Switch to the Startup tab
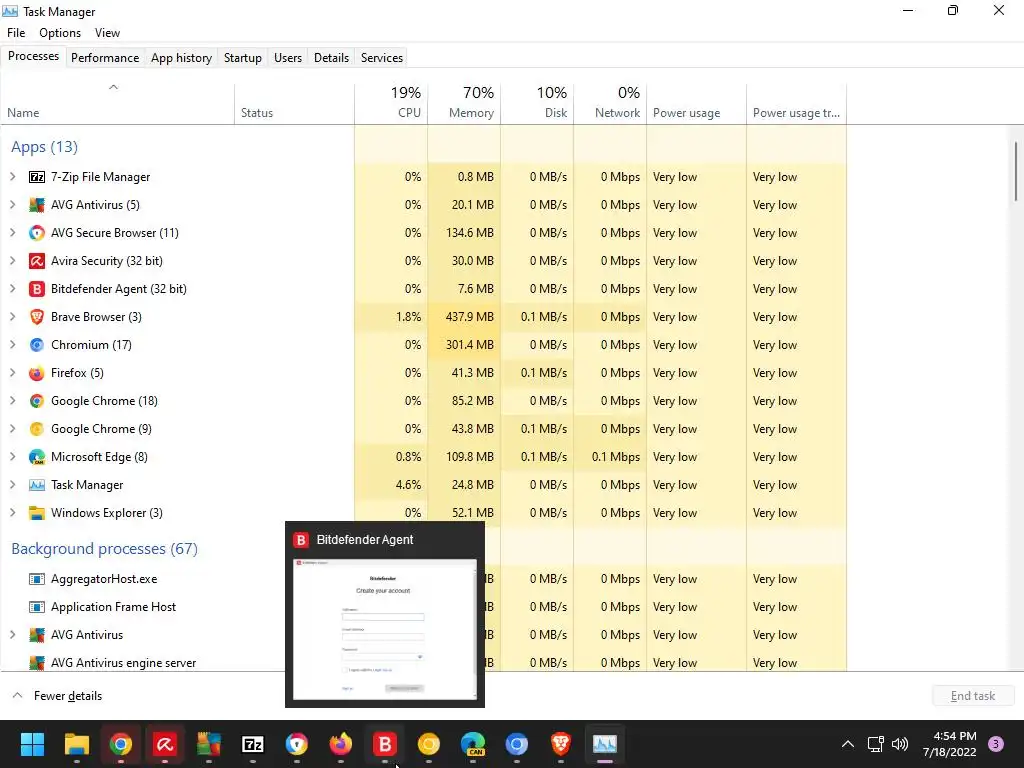The image size is (1024, 768). (243, 57)
